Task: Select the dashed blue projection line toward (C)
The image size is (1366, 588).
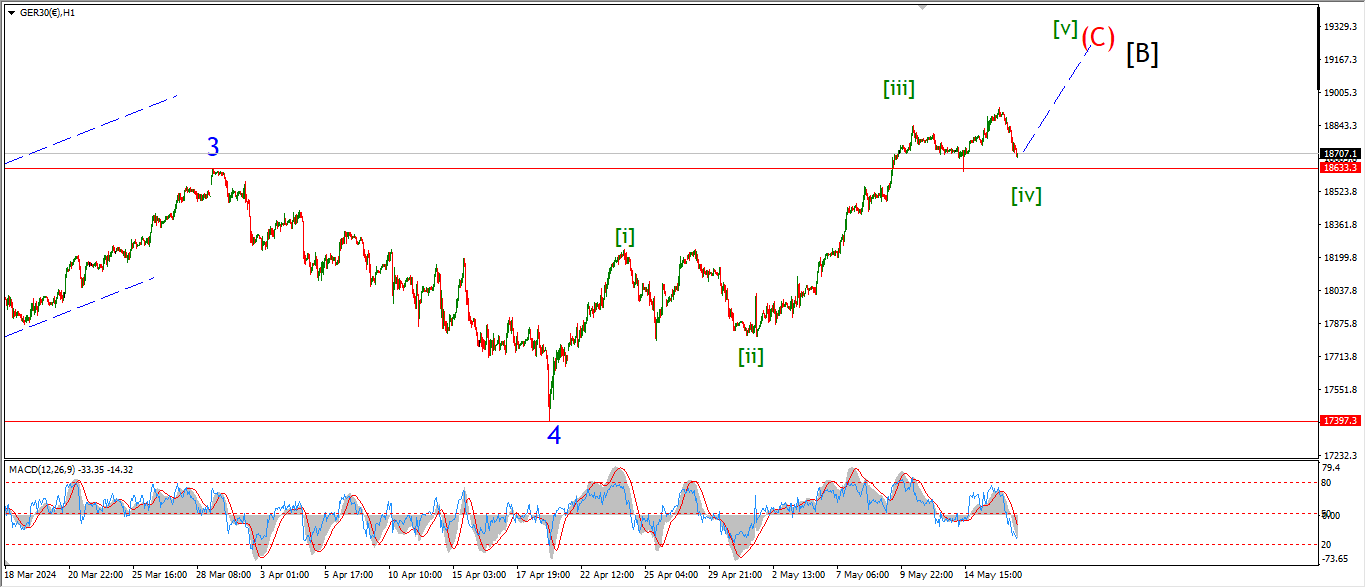Action: point(1055,100)
